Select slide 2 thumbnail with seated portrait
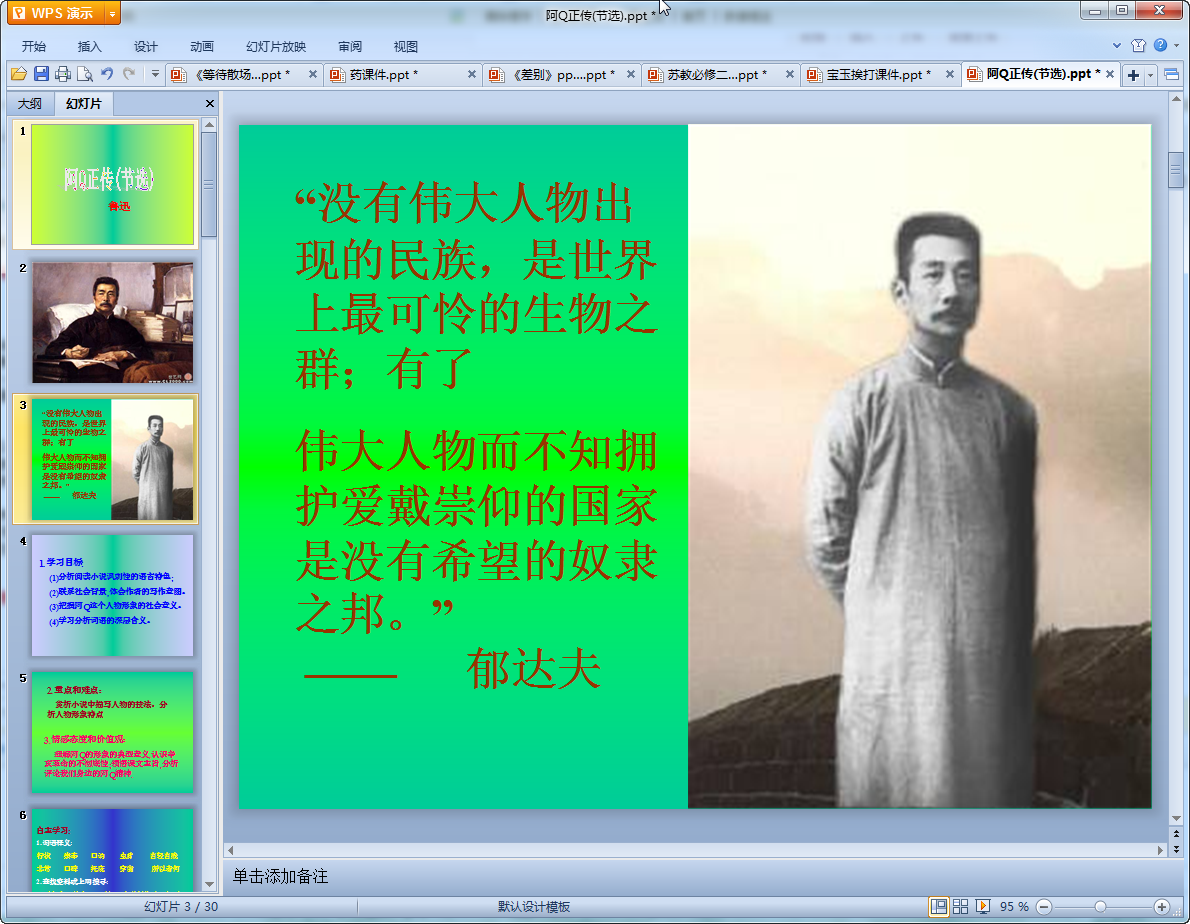 112,322
